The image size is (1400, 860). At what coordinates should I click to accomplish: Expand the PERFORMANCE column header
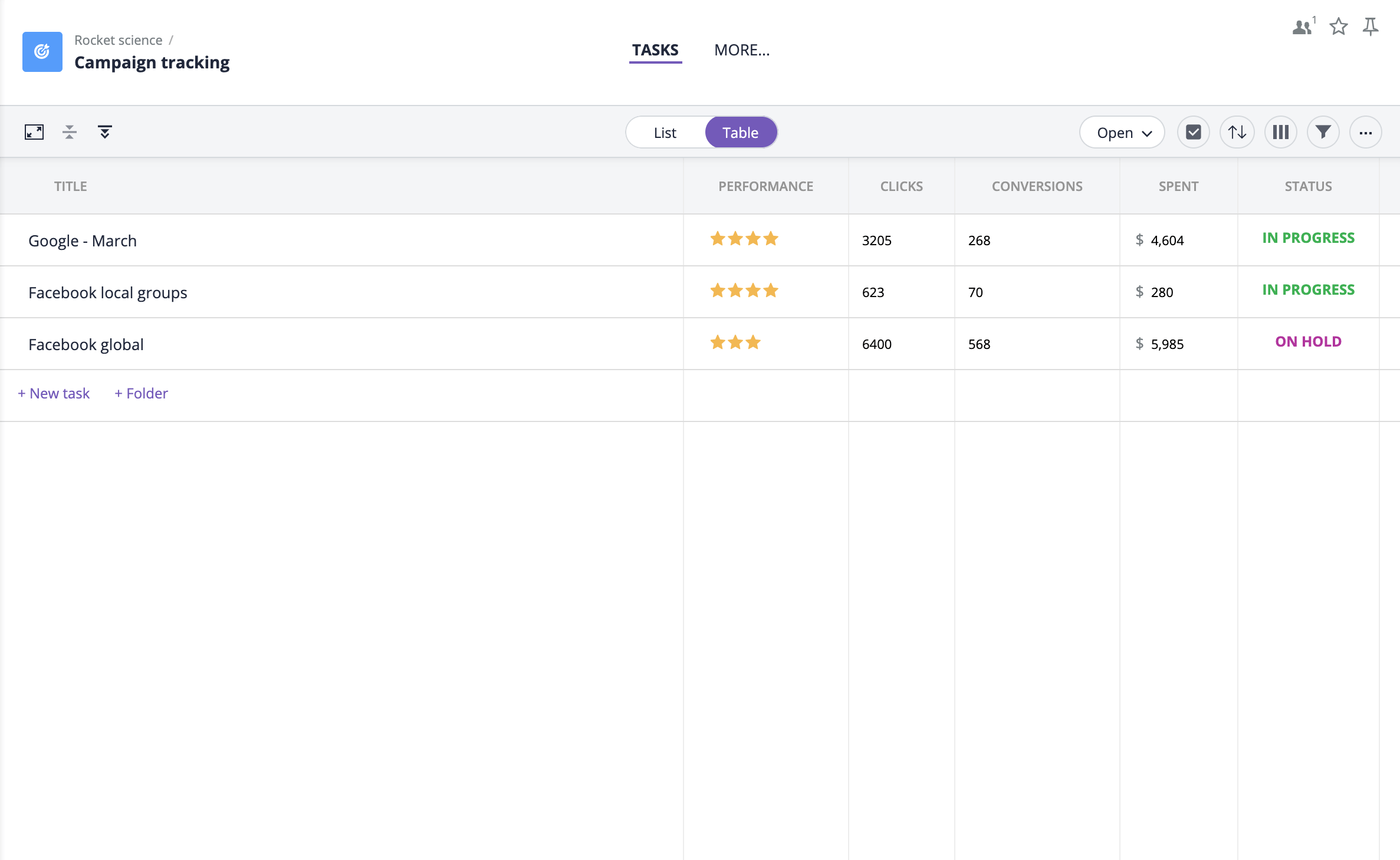pos(765,185)
